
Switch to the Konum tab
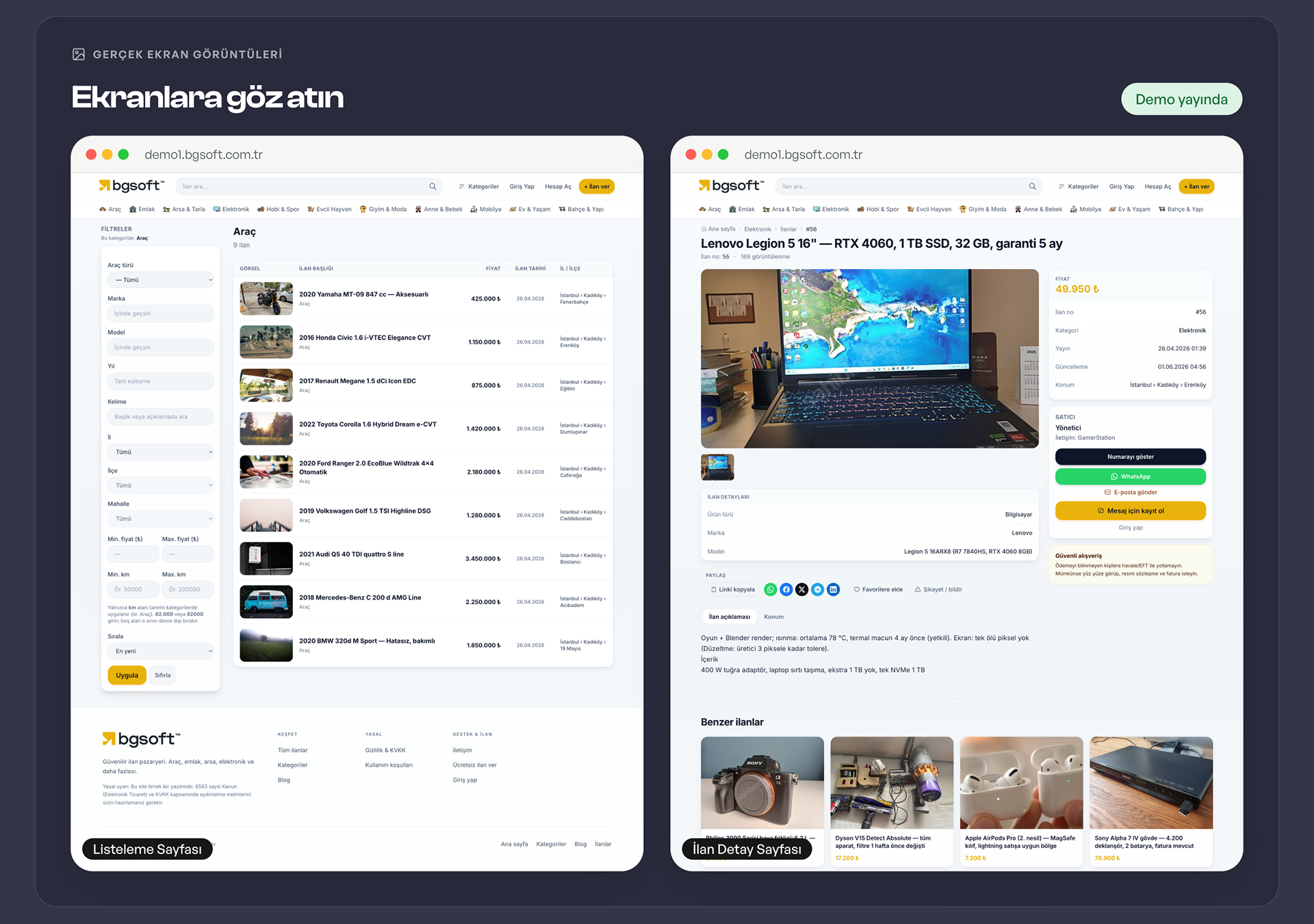pyautogui.click(x=774, y=617)
